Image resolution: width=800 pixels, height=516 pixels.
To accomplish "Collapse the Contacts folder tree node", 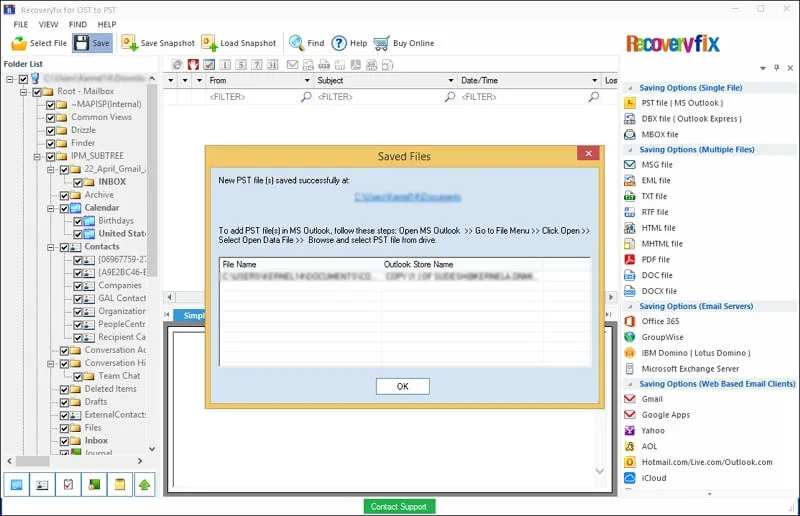I will pyautogui.click(x=50, y=246).
